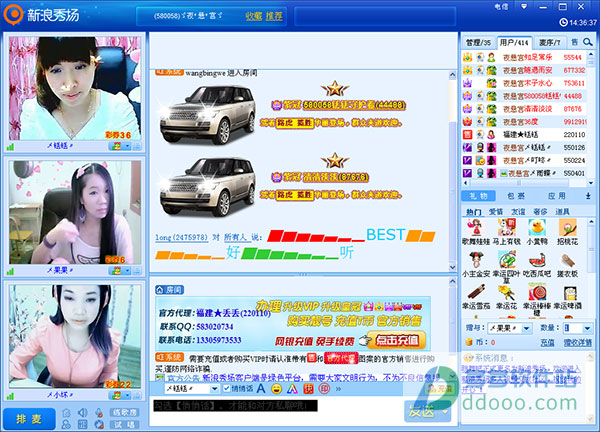This screenshot has width=600, height=432.
Task: Open the 友谊 gift category
Action: 518,212
